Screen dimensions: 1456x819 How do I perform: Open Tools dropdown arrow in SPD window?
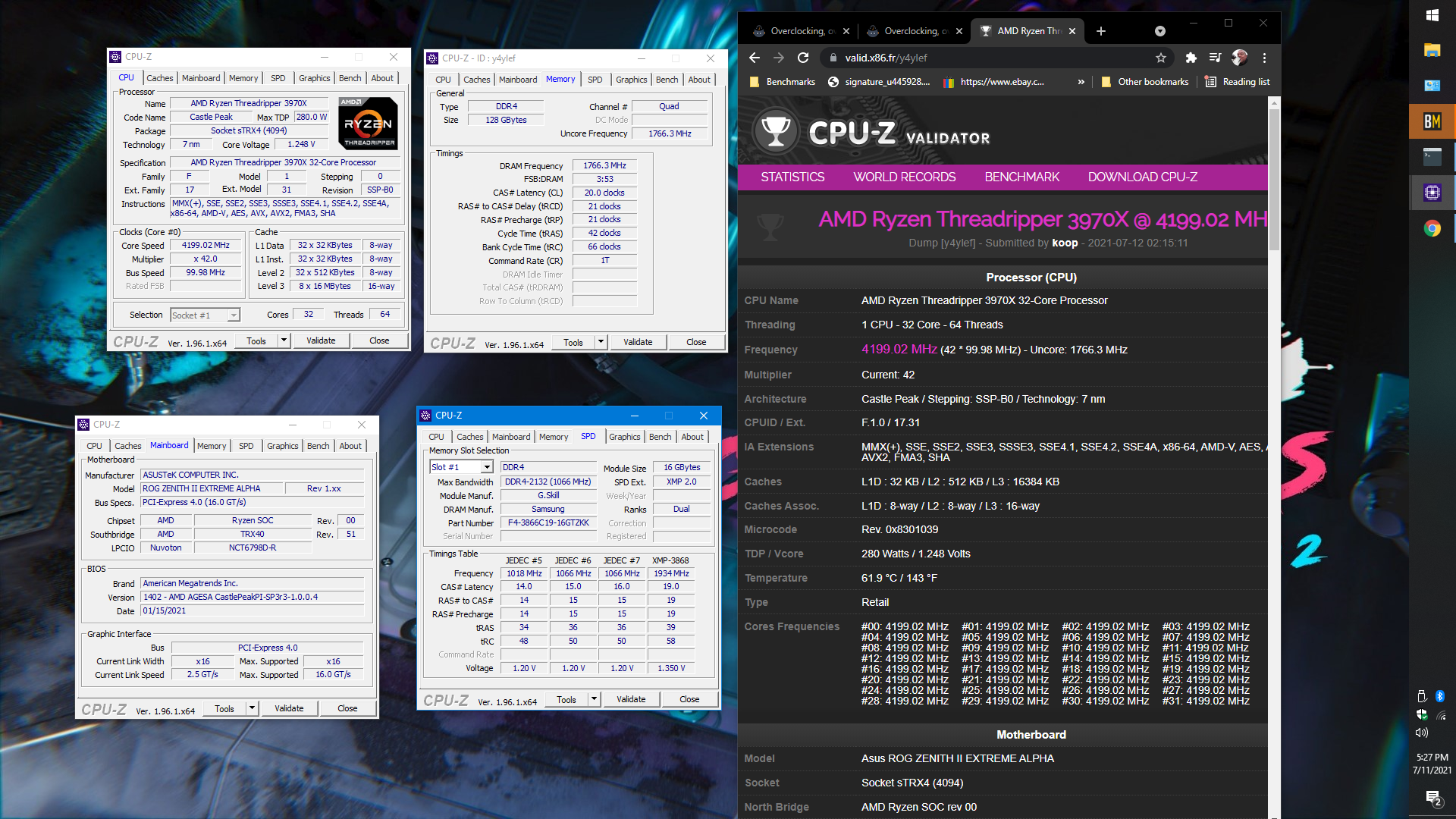(x=595, y=699)
